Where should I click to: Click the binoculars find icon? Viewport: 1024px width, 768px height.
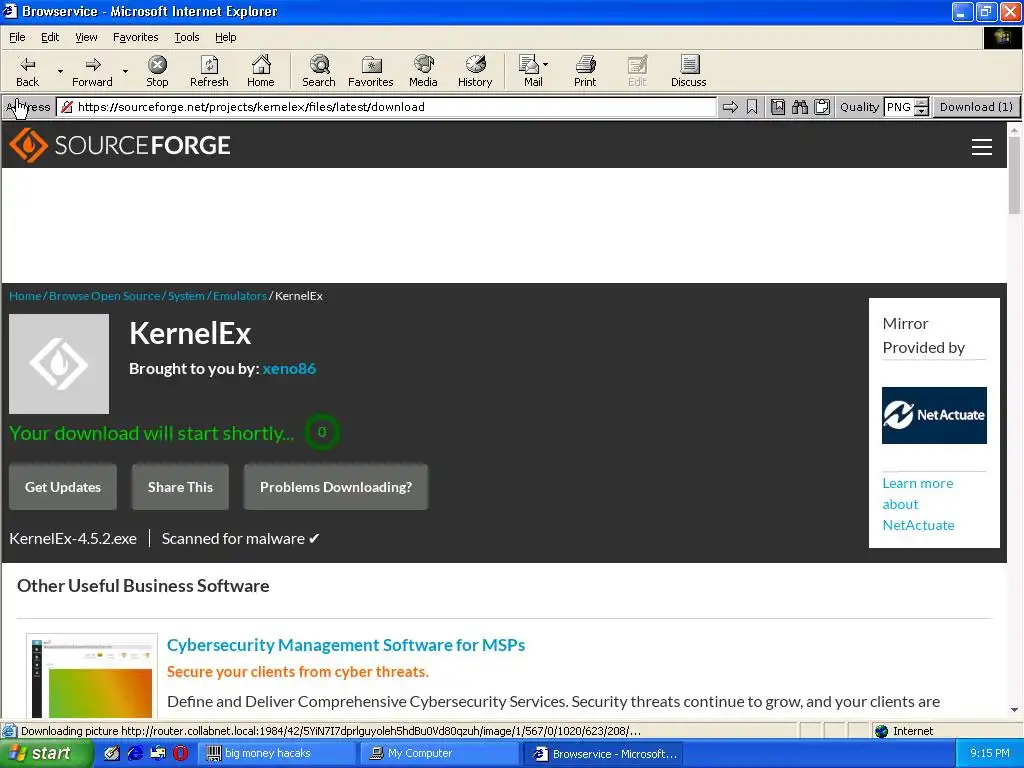tap(800, 107)
